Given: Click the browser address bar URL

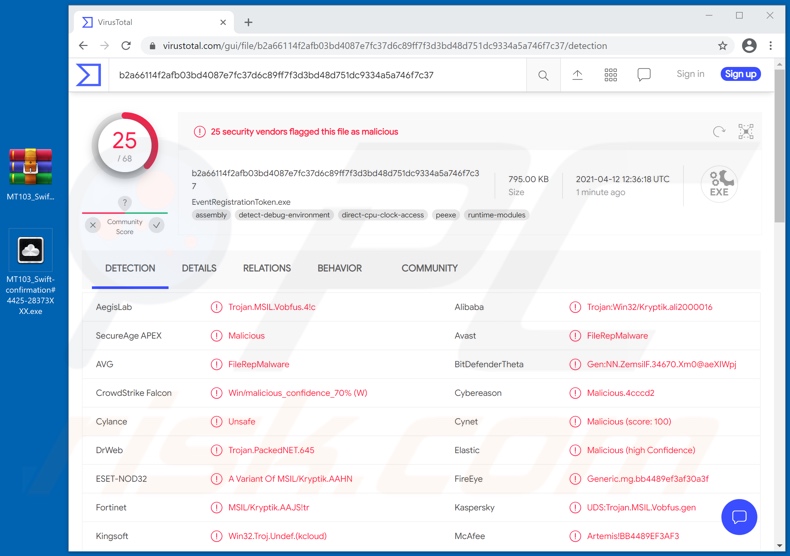Looking at the screenshot, I should tap(385, 46).
